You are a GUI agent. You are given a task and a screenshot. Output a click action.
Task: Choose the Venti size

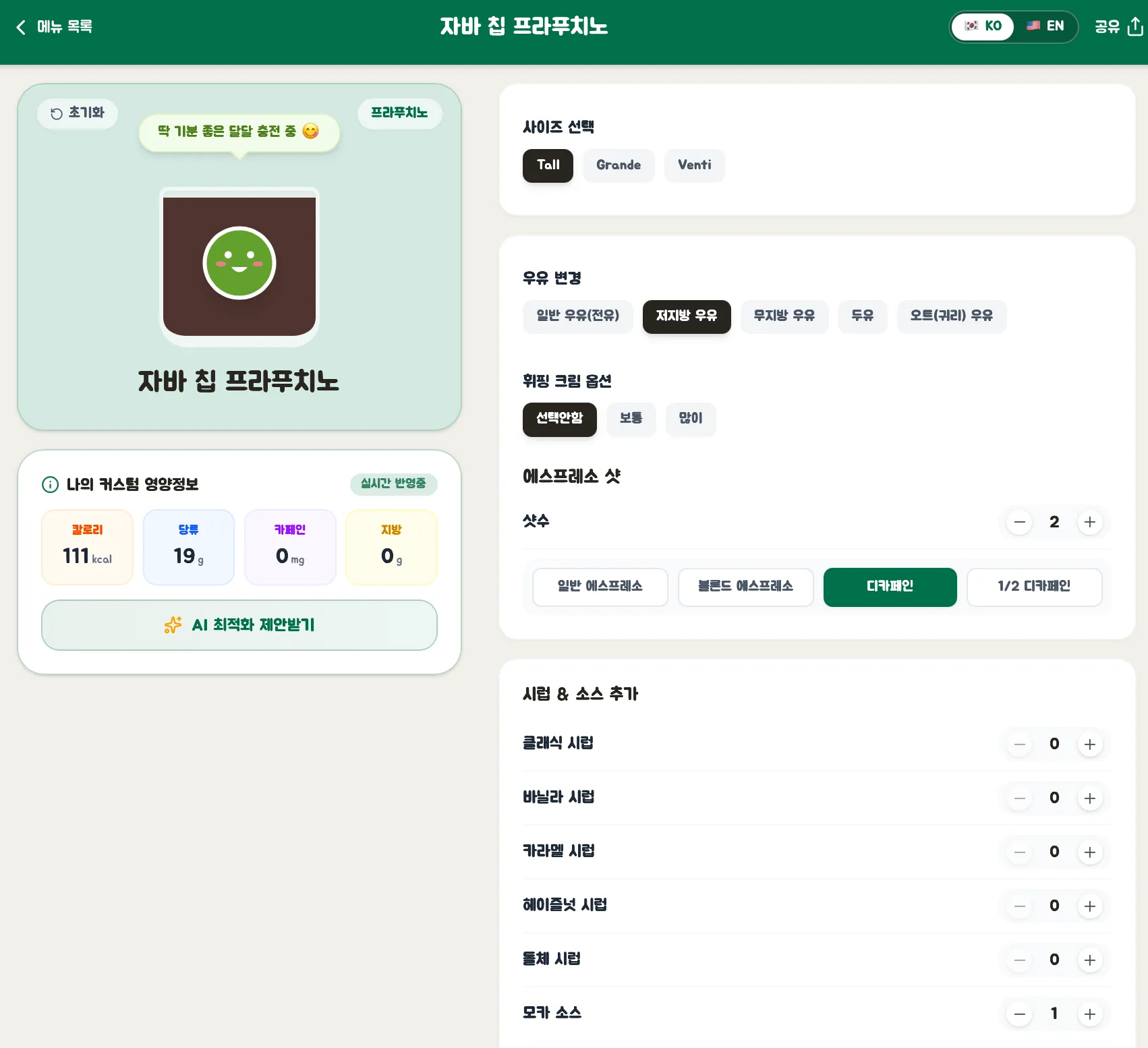point(695,165)
